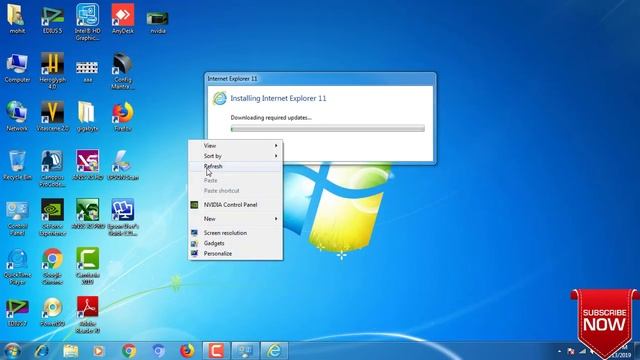Select the Firefox desktop shortcut
This screenshot has height=360, width=640.
[122, 116]
